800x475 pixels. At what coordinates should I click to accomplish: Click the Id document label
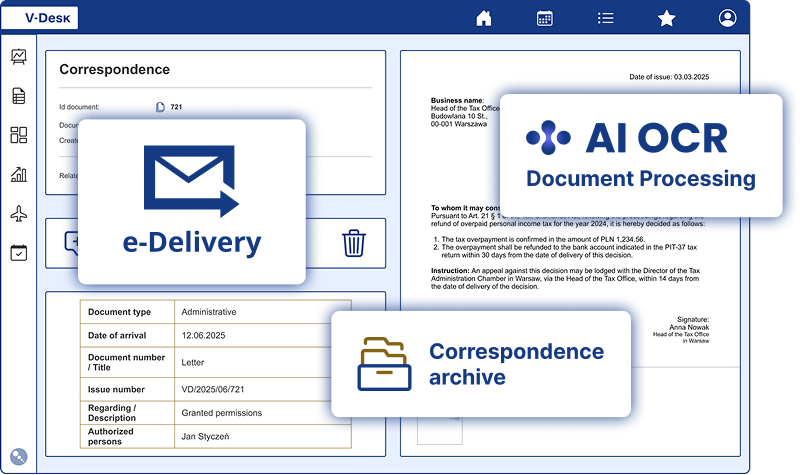tap(79, 107)
